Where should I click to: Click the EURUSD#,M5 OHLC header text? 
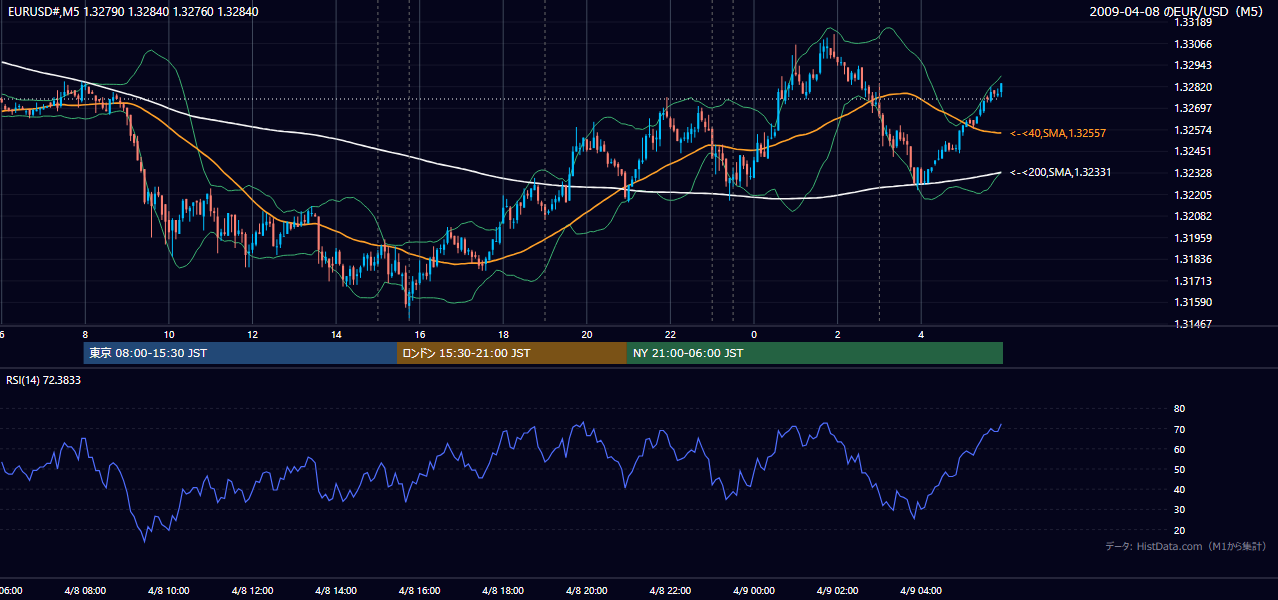(x=132, y=11)
